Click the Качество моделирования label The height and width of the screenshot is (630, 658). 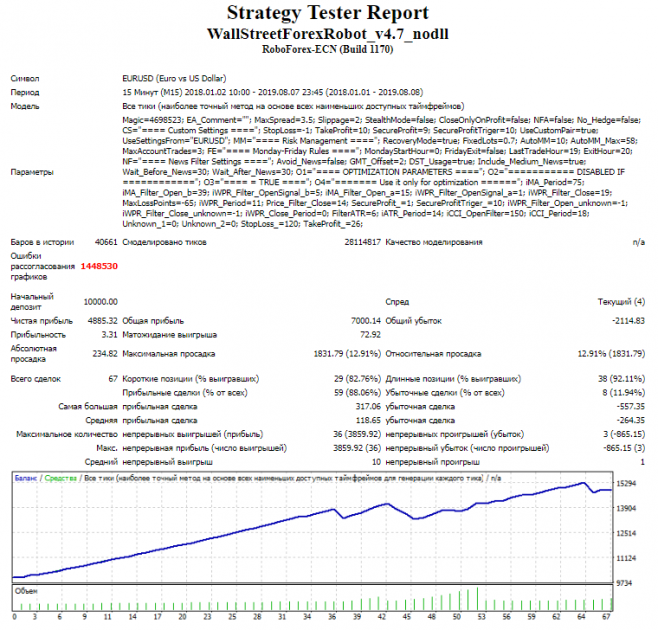coord(434,242)
